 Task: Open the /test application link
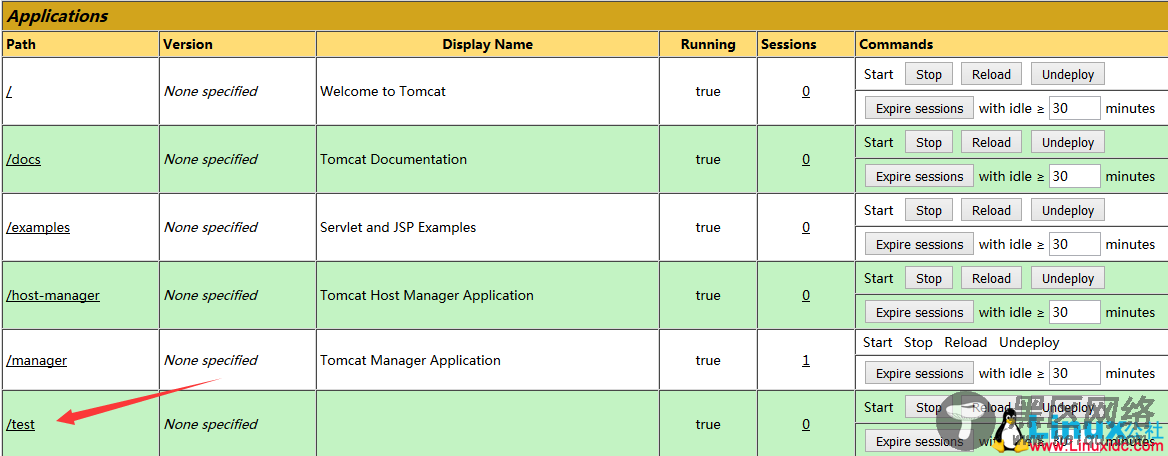[x=20, y=425]
